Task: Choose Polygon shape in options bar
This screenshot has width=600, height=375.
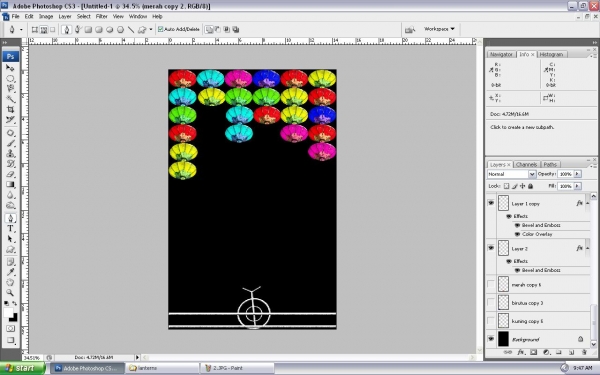Action: [x=120, y=29]
